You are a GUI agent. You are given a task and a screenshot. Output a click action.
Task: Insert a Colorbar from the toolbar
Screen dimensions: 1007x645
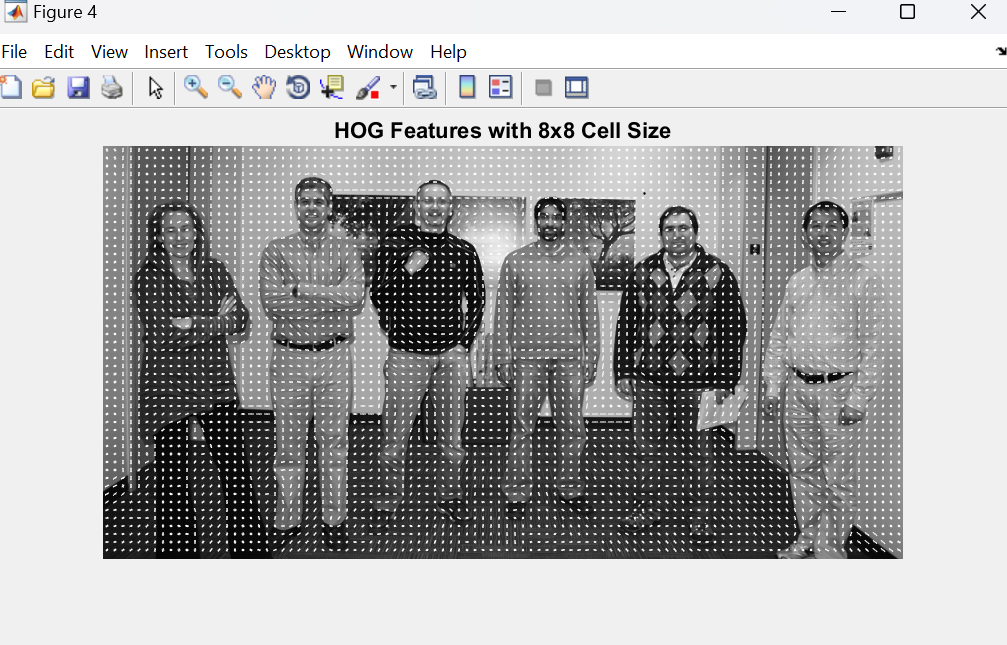467,87
